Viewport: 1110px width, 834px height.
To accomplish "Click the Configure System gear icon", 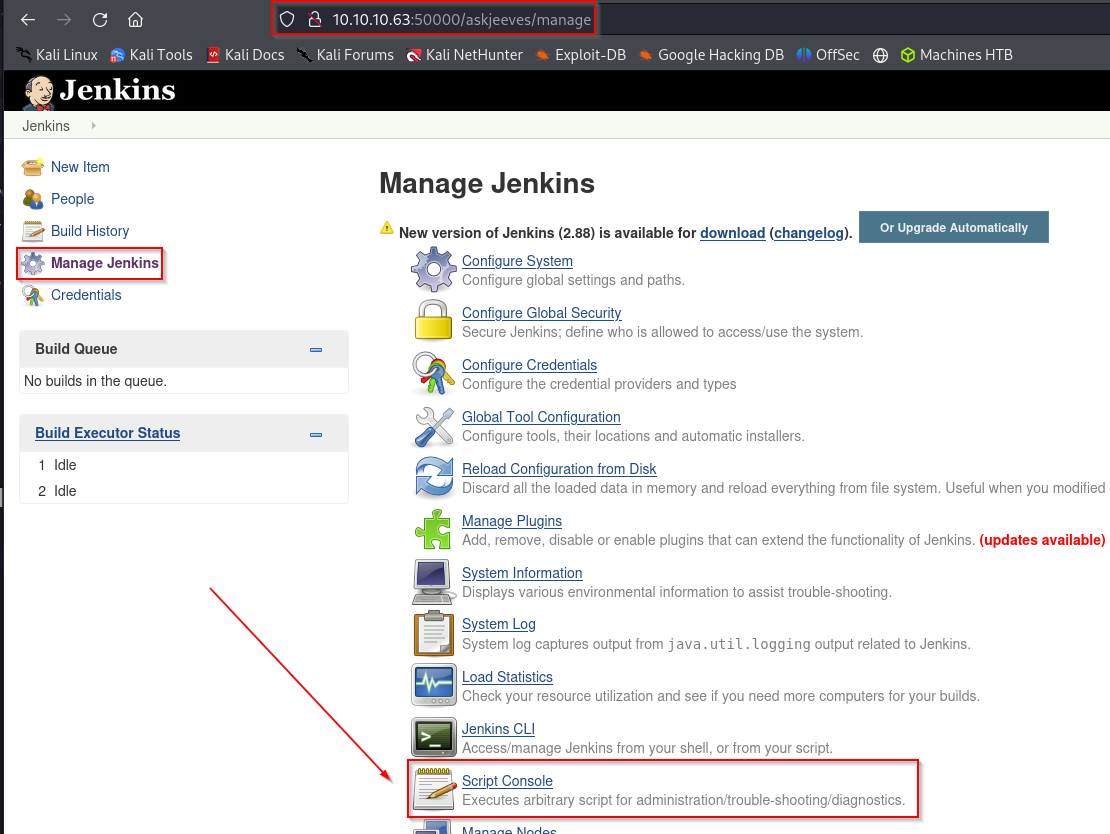I will tap(433, 270).
